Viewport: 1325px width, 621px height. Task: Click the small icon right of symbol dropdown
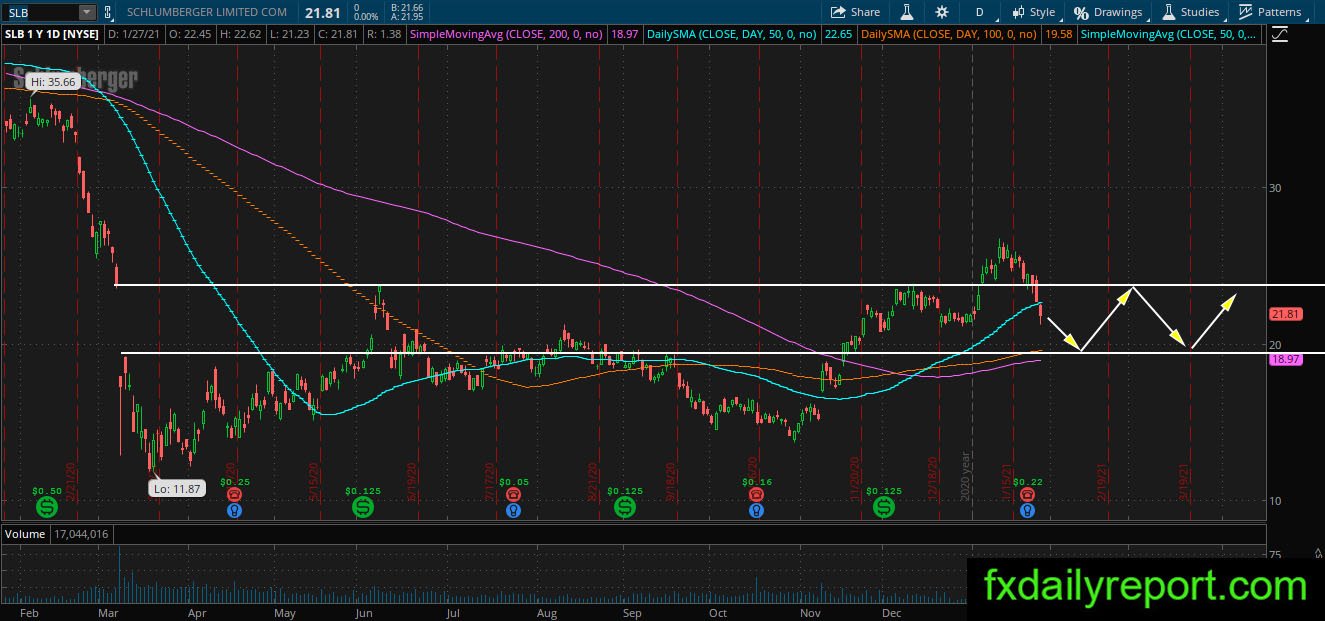coord(109,12)
